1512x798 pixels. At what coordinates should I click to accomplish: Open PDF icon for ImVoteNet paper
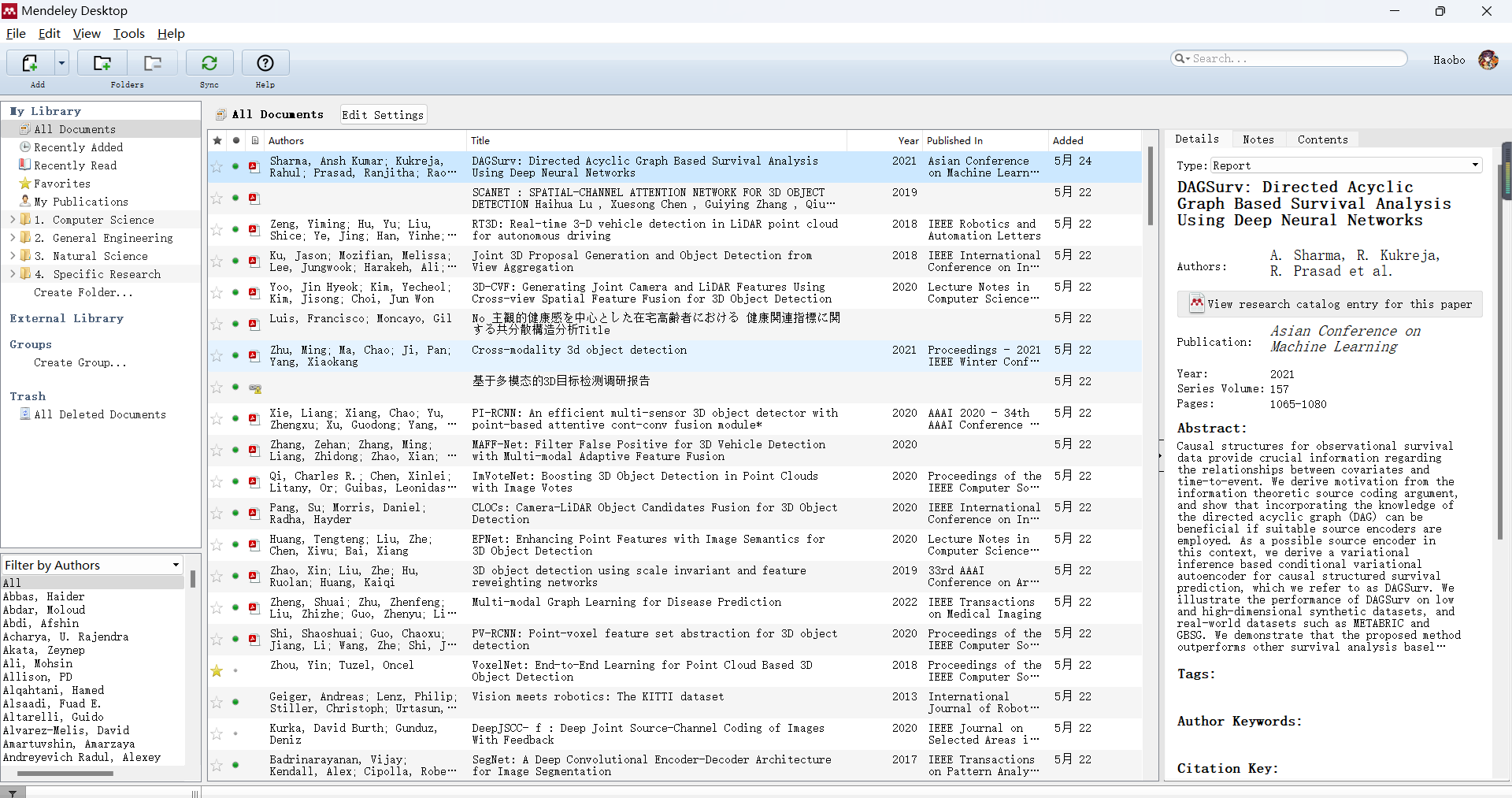[254, 482]
